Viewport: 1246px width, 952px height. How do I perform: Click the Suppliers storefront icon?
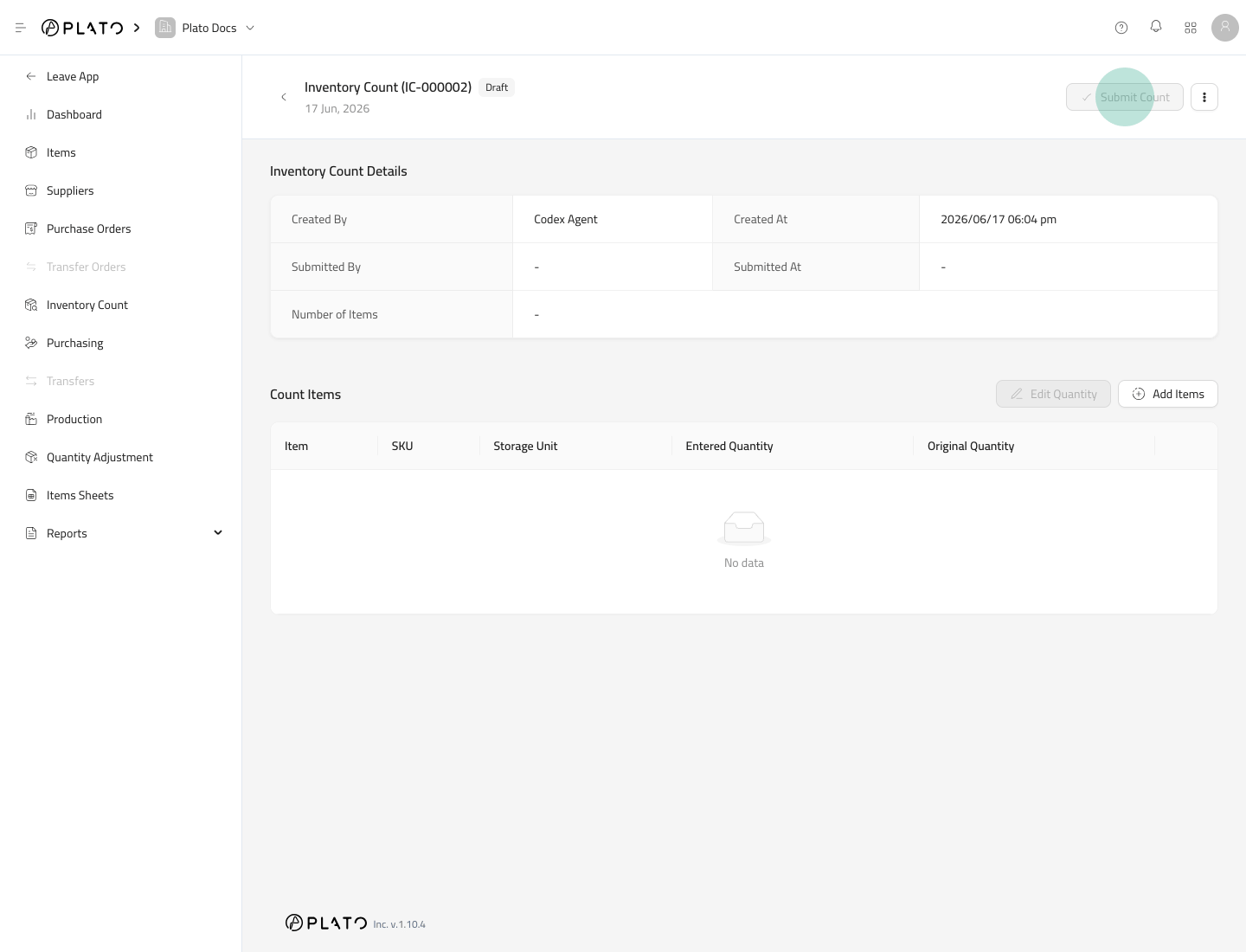click(31, 190)
